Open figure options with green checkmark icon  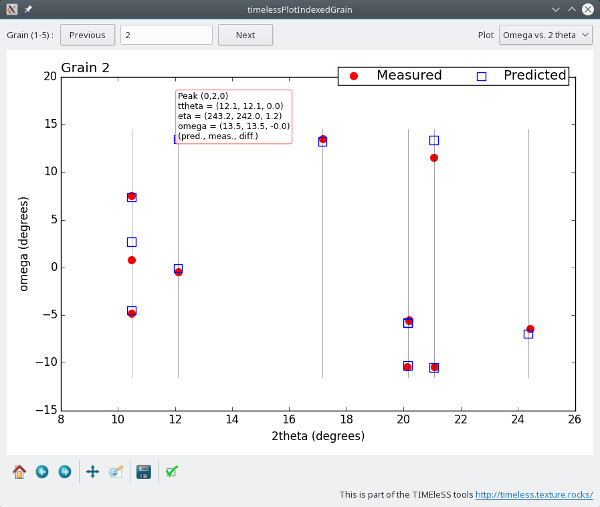(172, 471)
